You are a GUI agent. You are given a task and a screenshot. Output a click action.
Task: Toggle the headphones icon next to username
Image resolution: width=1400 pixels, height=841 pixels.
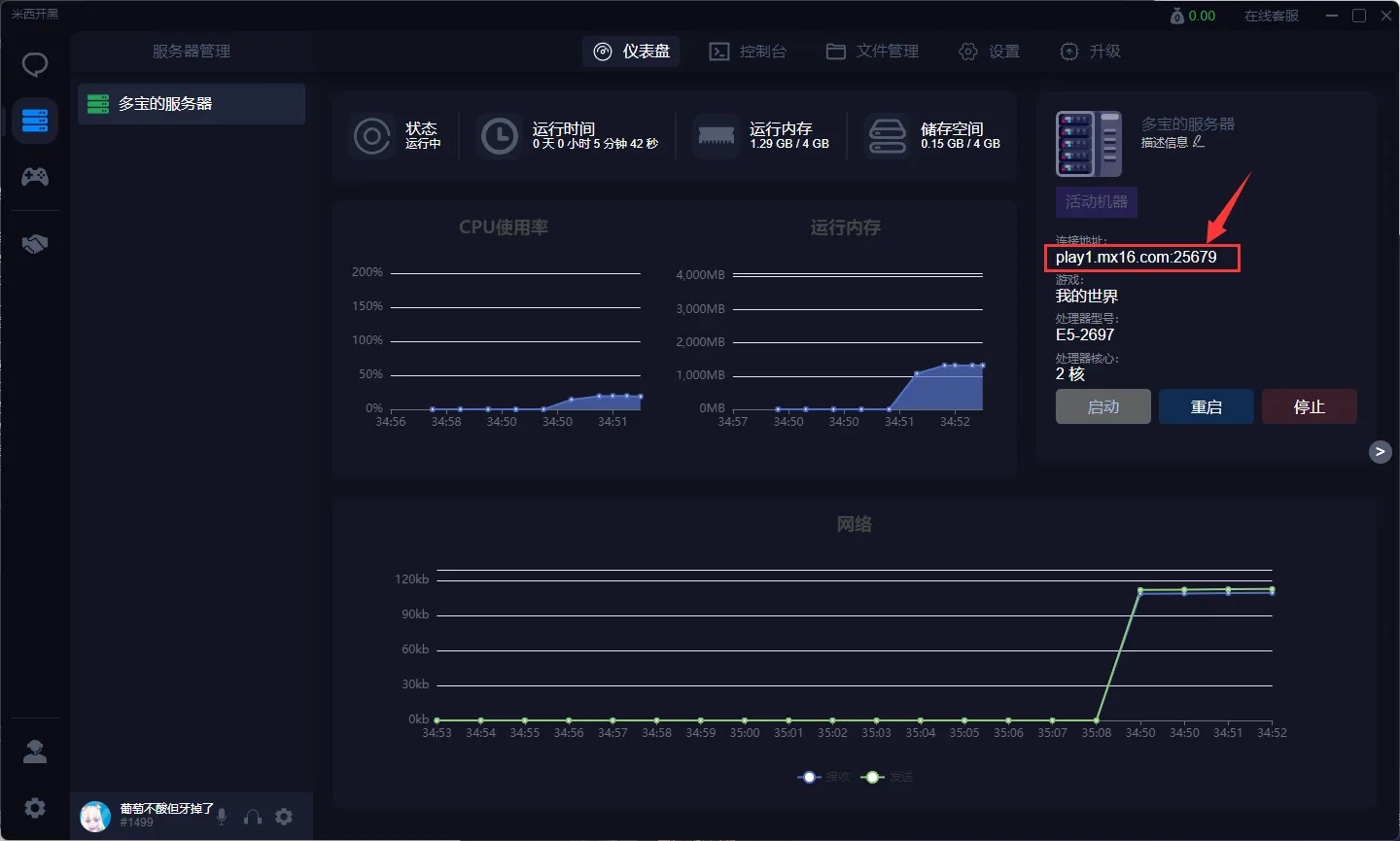click(x=253, y=817)
